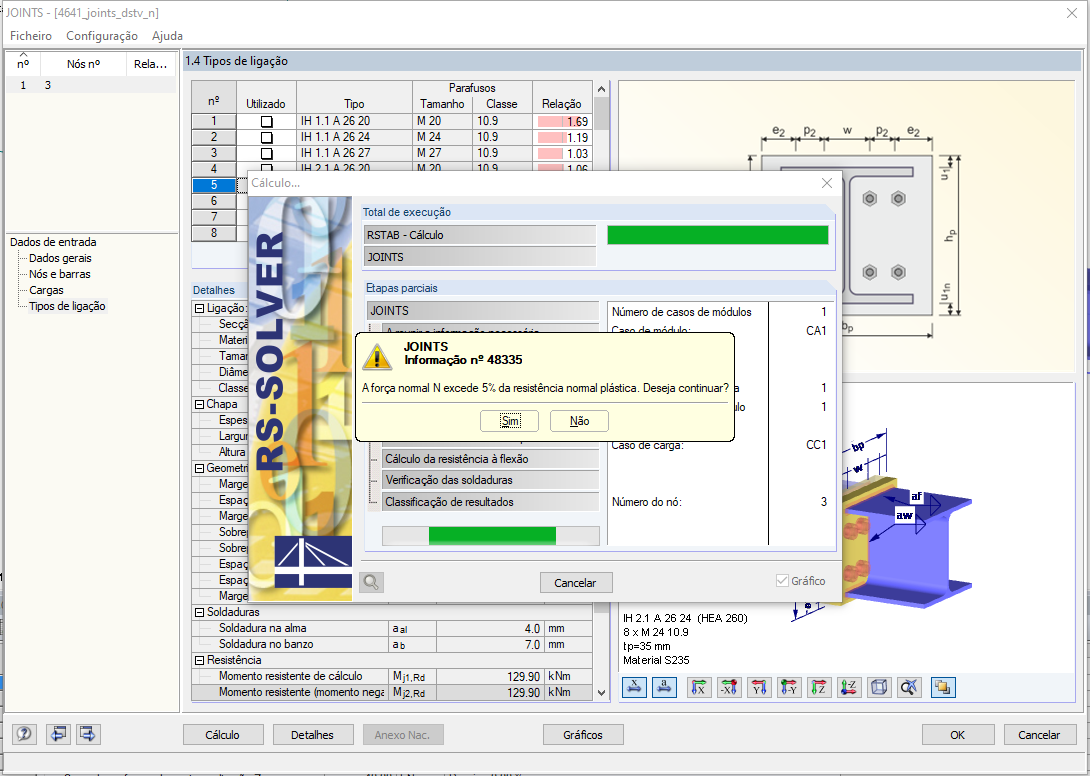Toggle the Gráfico checkbox
Screen dimensions: 1090x776
(782, 581)
